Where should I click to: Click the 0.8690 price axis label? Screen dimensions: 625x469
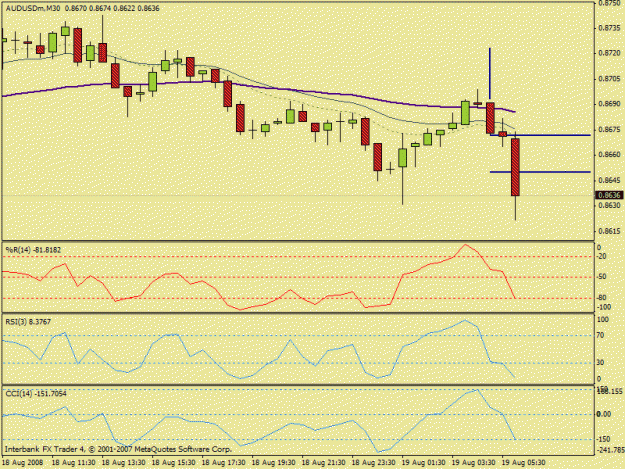609,104
